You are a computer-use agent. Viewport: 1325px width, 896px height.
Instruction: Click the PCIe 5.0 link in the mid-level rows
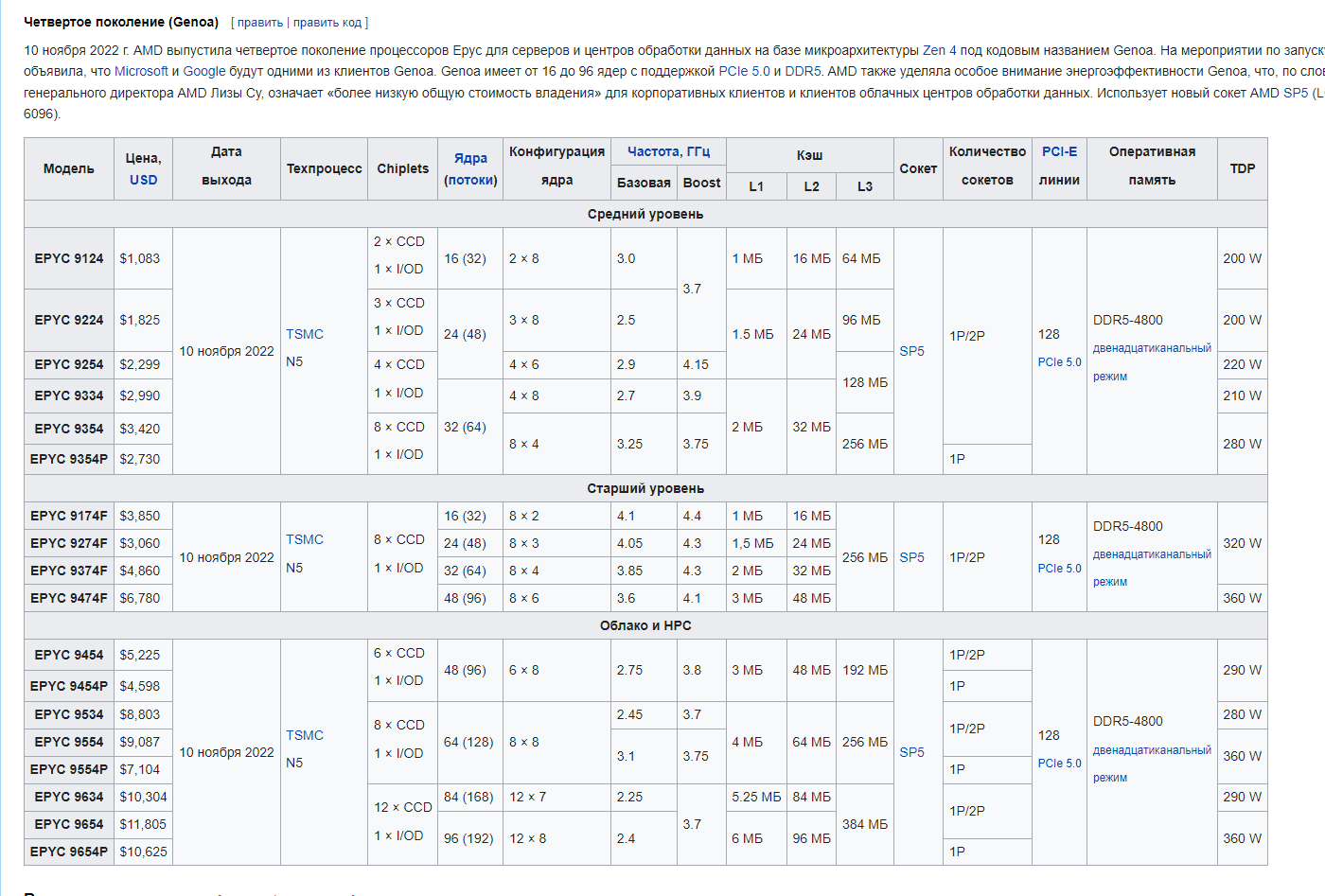[x=1059, y=362]
